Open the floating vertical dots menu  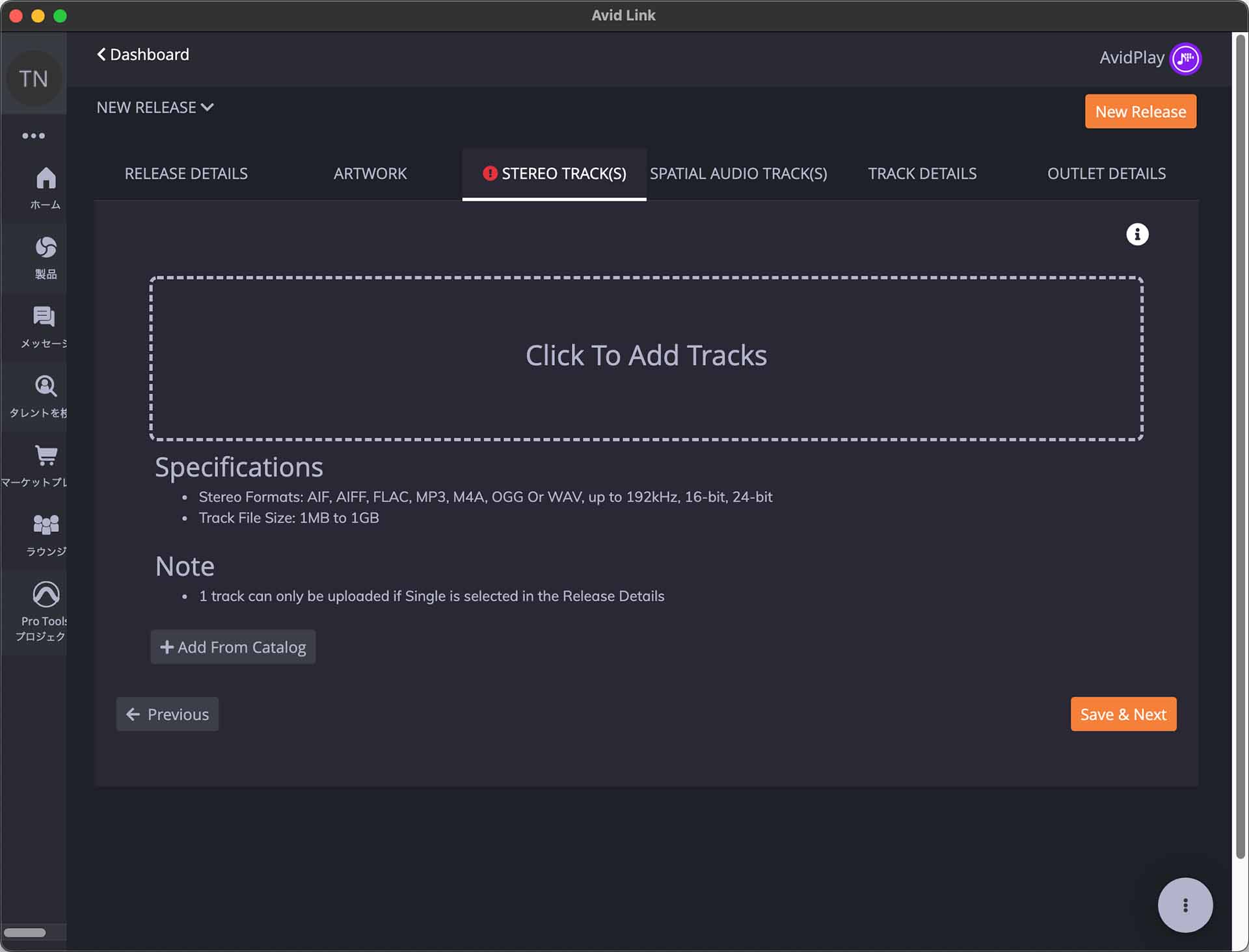(1185, 905)
